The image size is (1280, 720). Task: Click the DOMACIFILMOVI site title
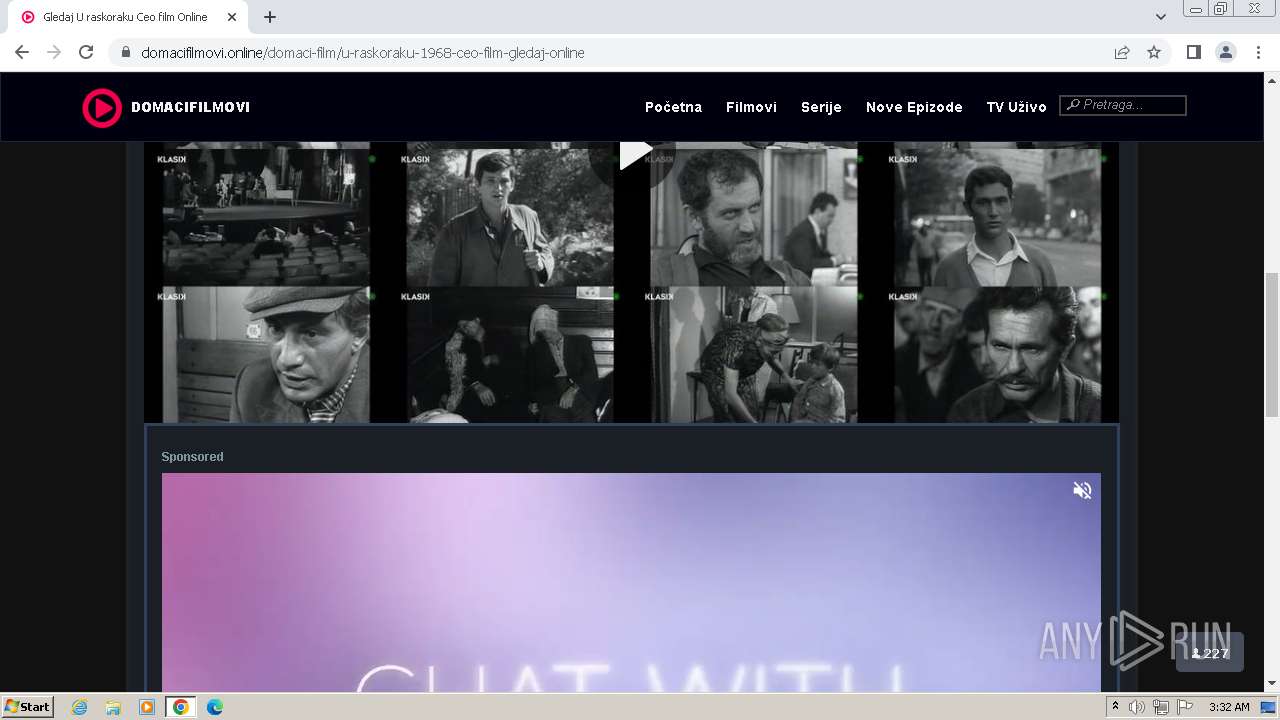pos(190,107)
